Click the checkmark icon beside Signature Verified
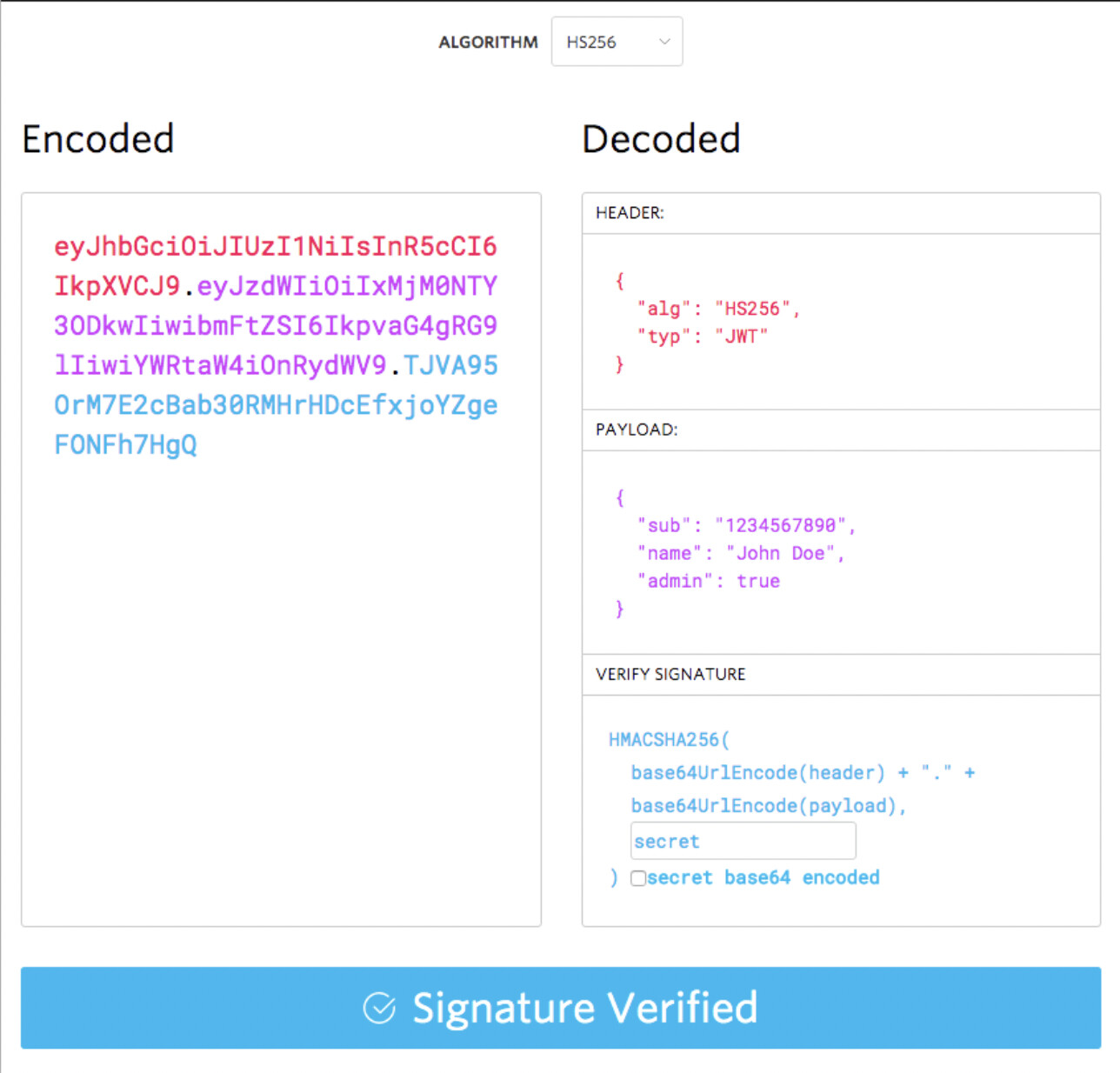This screenshot has height=1073, width=1120. 379,1008
